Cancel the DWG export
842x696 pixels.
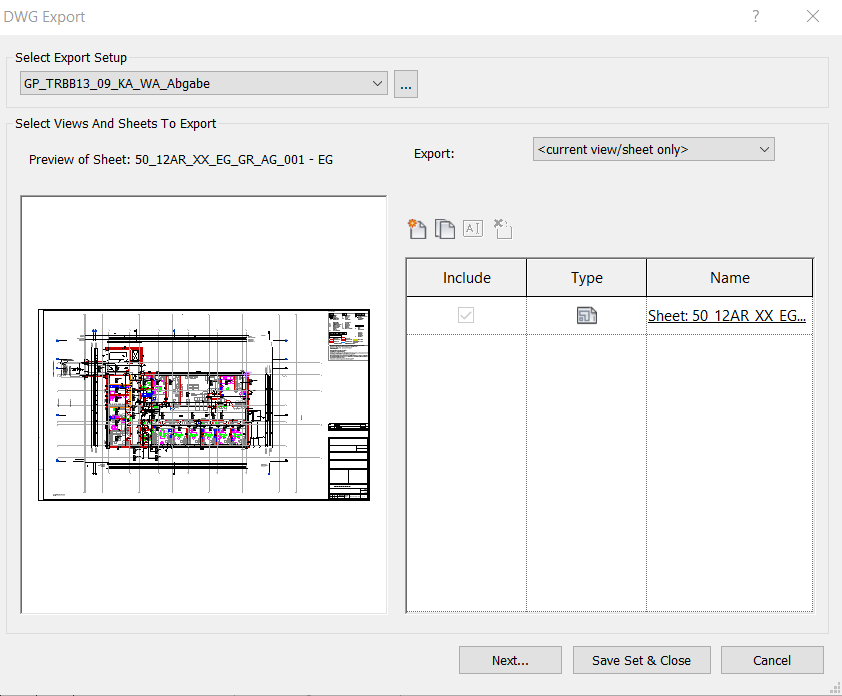(772, 660)
